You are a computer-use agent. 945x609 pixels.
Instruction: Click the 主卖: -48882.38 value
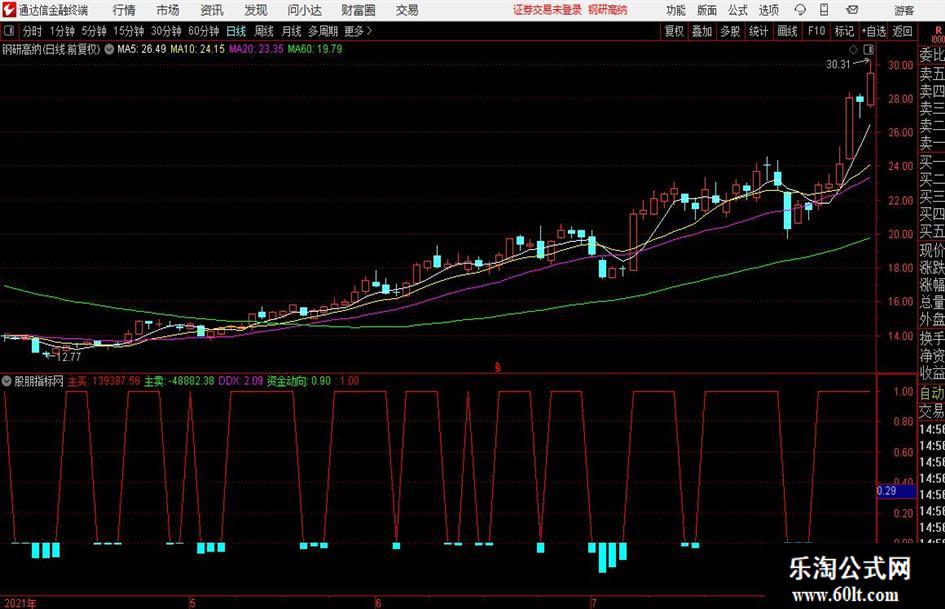[179, 381]
